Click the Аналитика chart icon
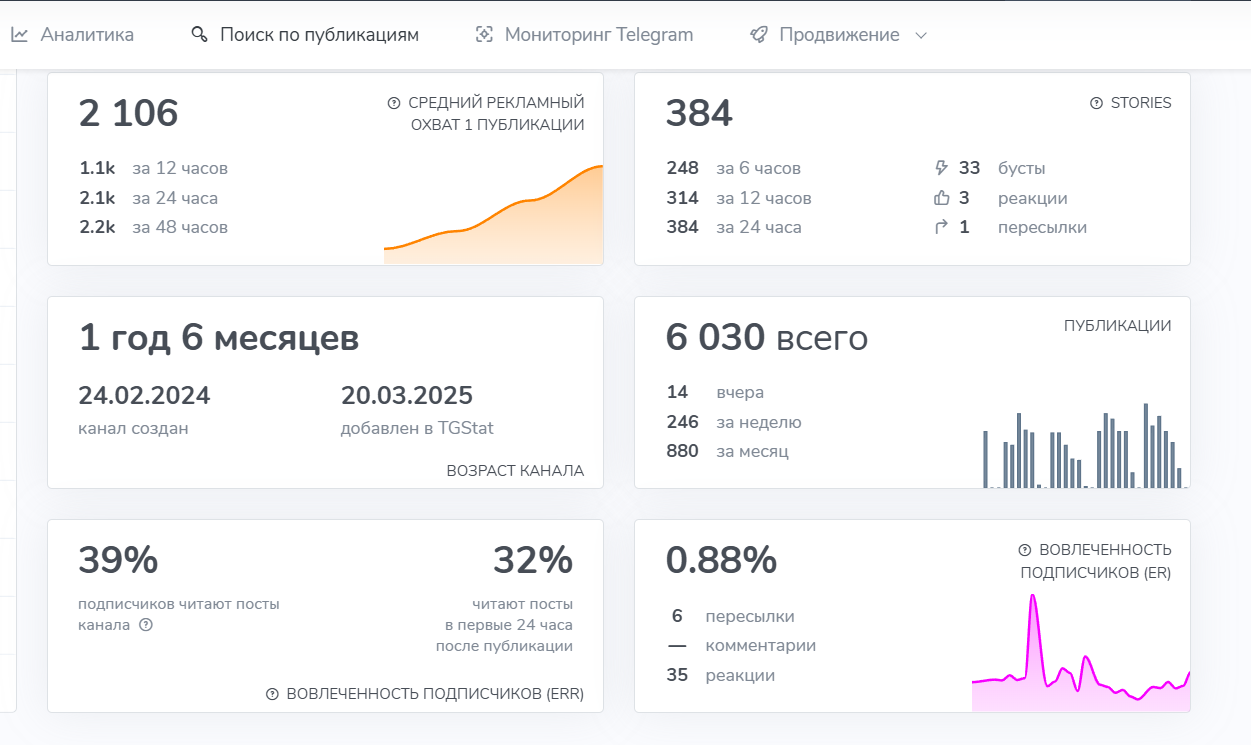 pyautogui.click(x=19, y=35)
